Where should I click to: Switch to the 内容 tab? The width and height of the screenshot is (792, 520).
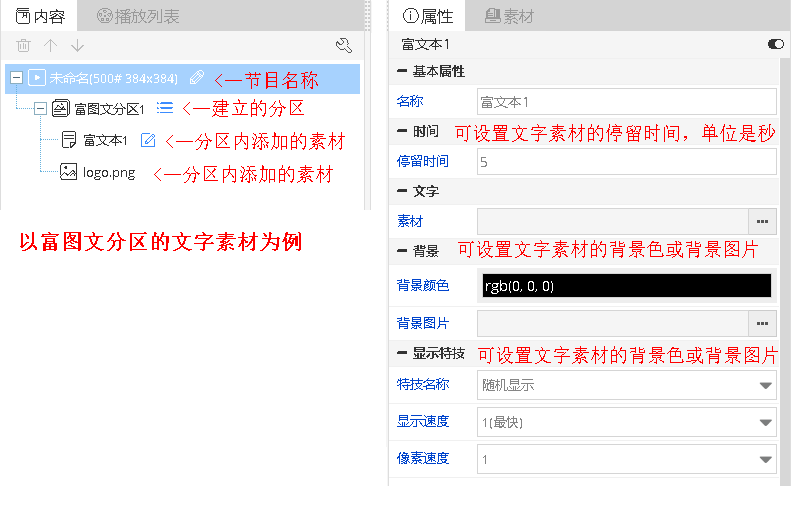(40, 16)
